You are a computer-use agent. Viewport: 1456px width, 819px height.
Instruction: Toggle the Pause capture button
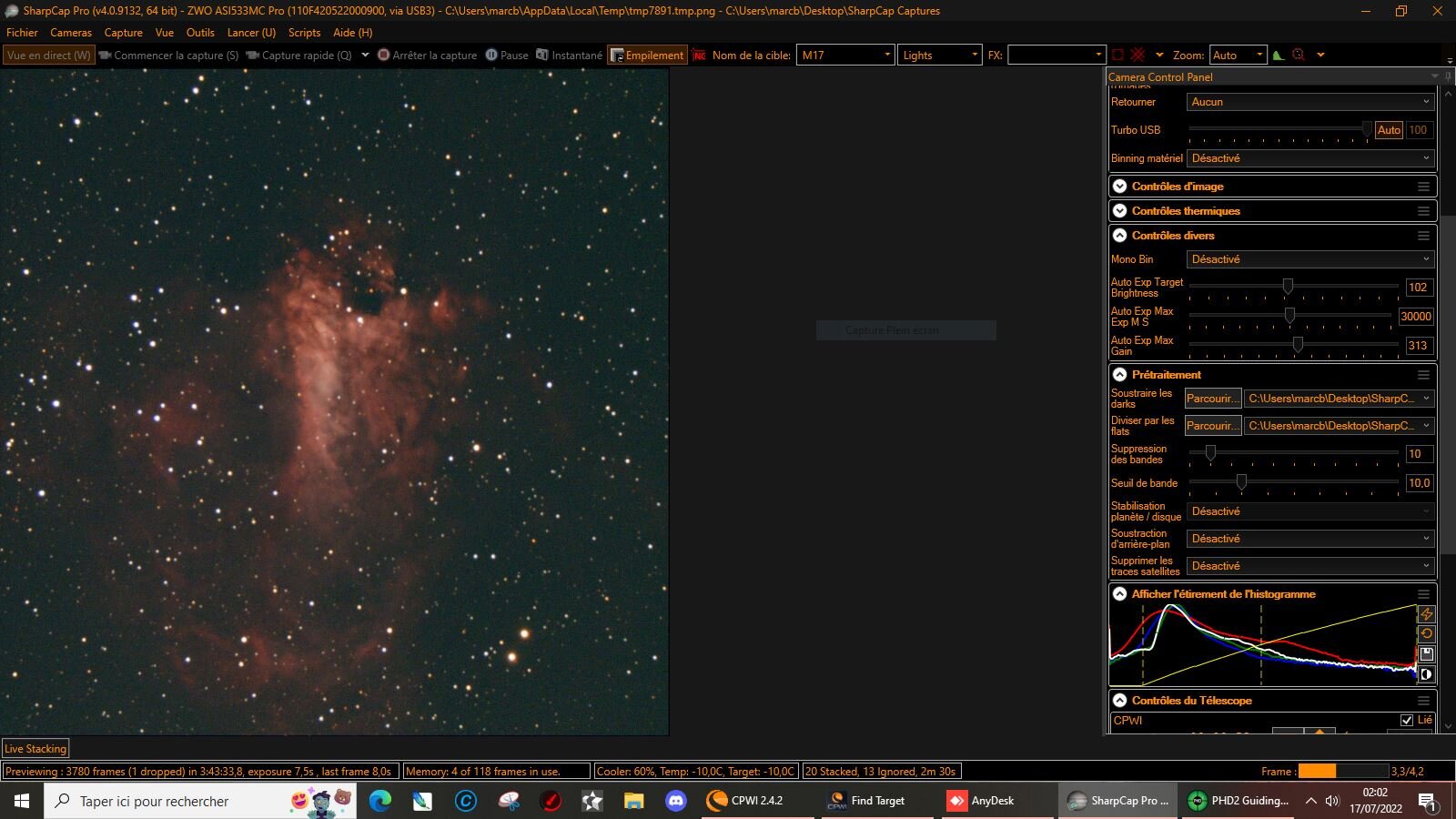[507, 56]
